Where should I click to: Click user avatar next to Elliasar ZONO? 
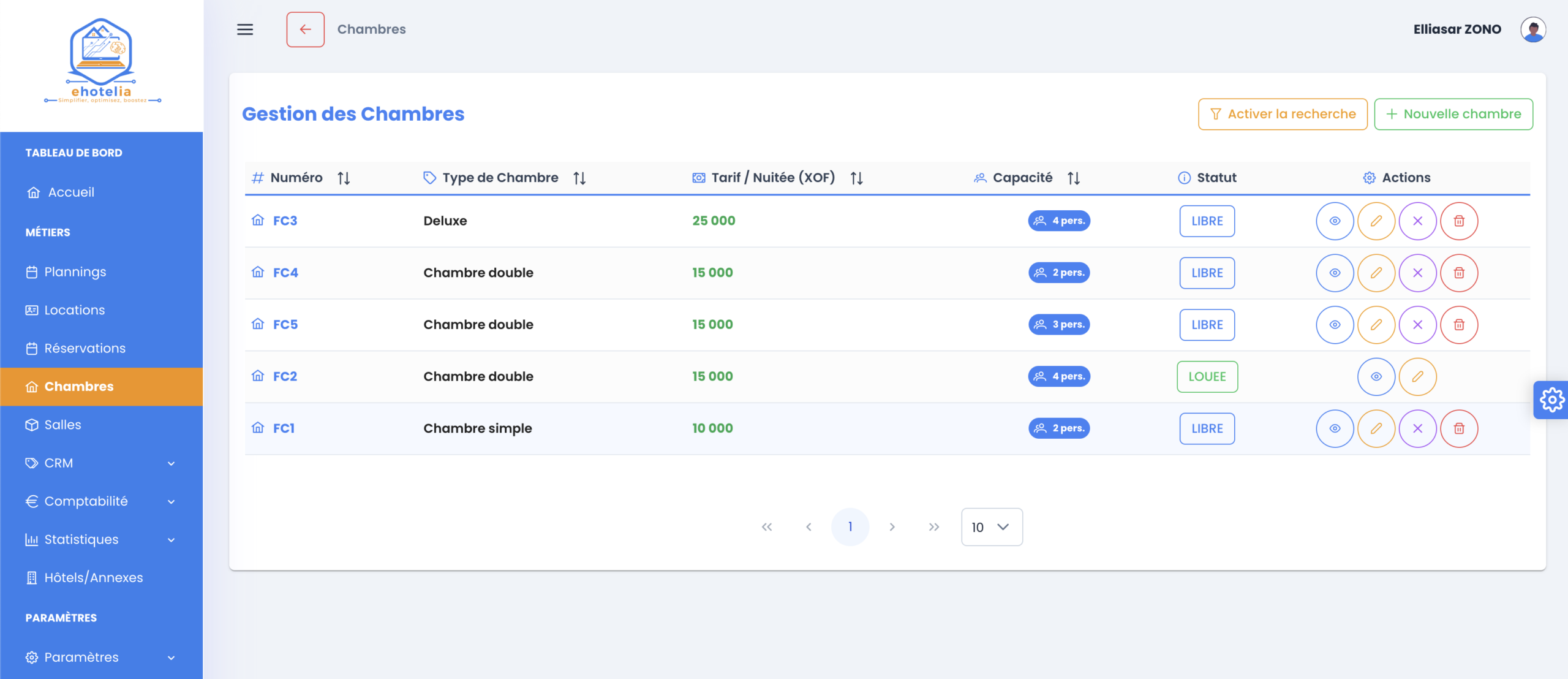[1532, 29]
